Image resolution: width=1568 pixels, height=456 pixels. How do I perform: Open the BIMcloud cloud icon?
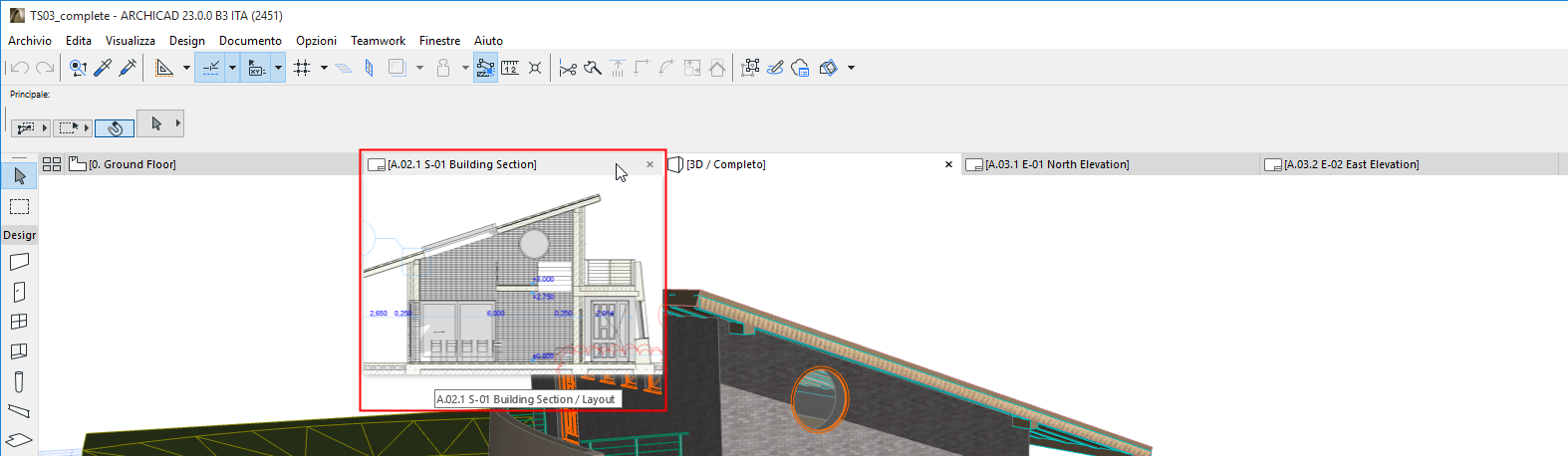coord(800,68)
